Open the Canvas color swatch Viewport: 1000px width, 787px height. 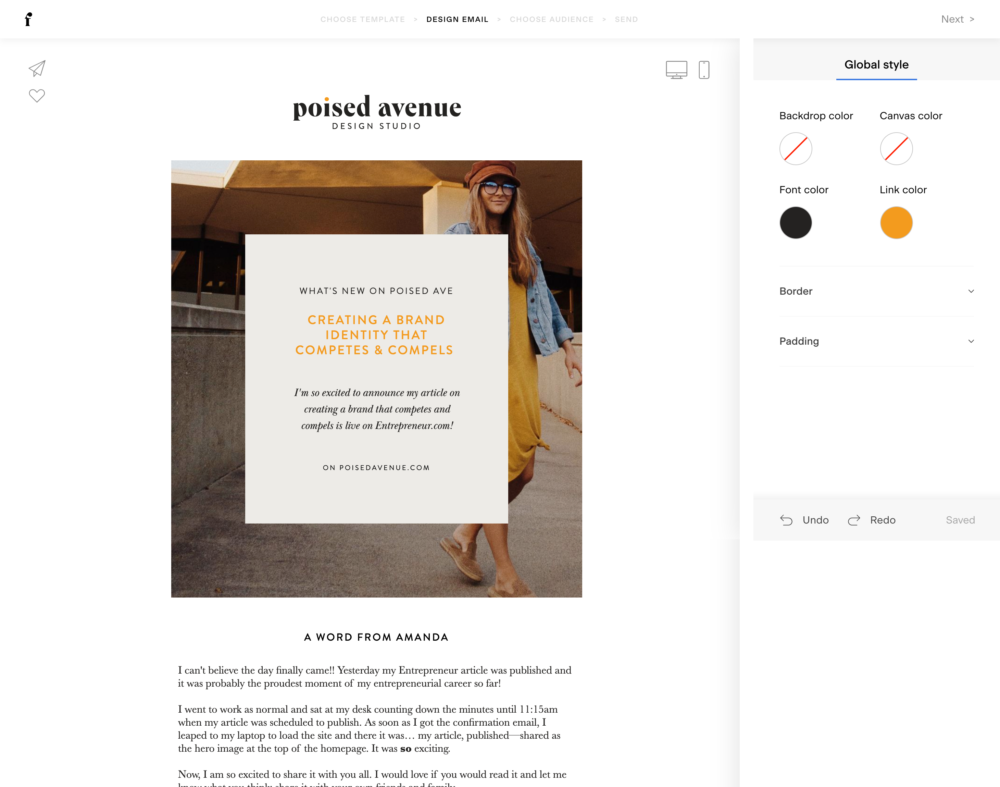(896, 149)
